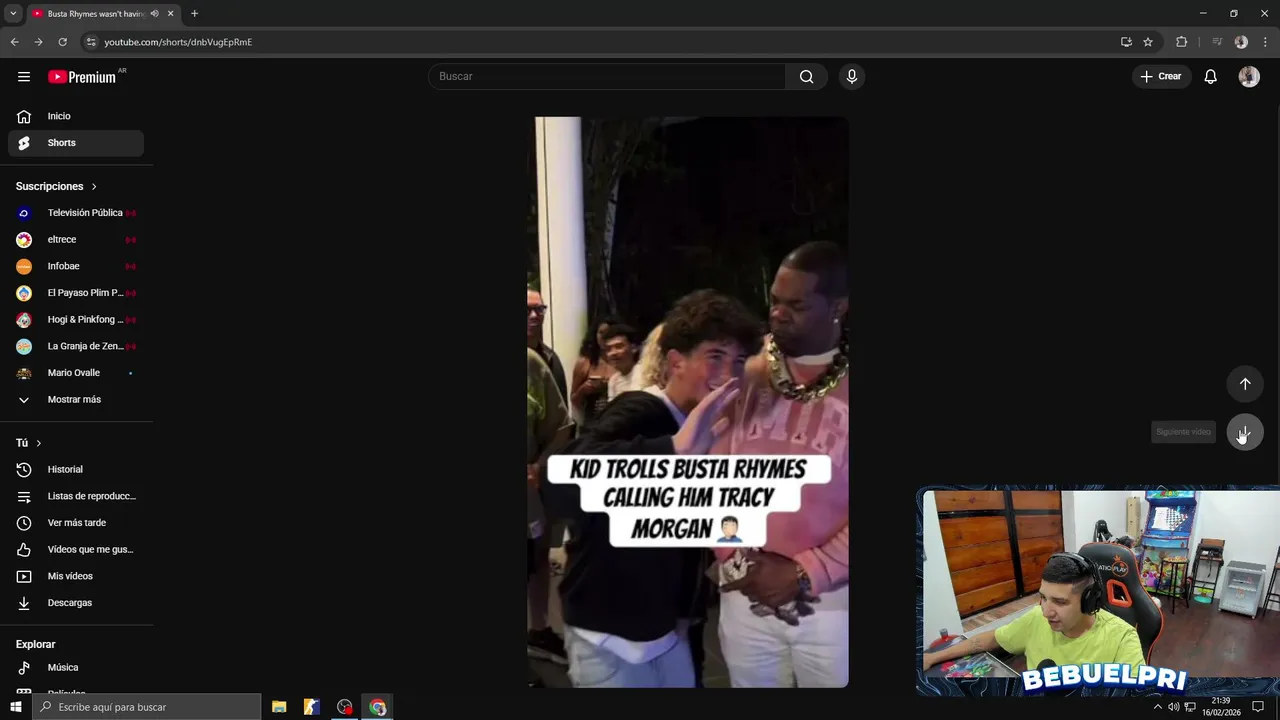Open the tab search dropdown
1280x720 pixels.
(x=13, y=14)
